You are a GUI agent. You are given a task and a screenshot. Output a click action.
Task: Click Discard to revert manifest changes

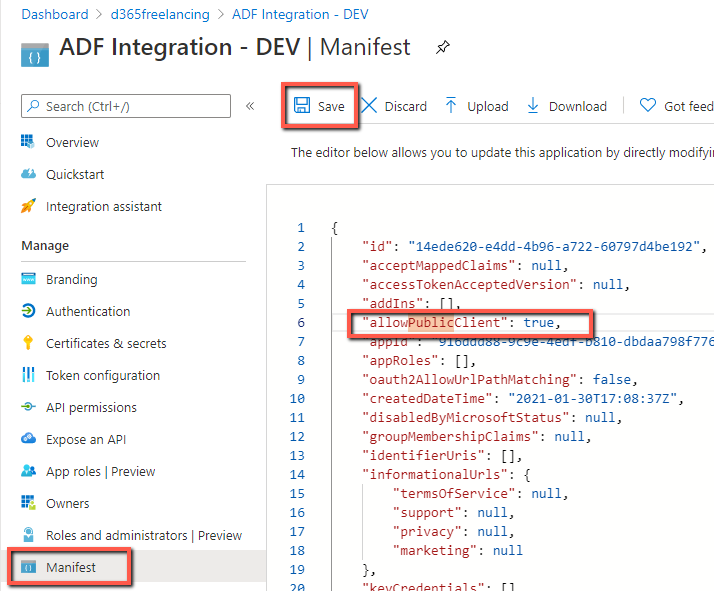point(394,106)
